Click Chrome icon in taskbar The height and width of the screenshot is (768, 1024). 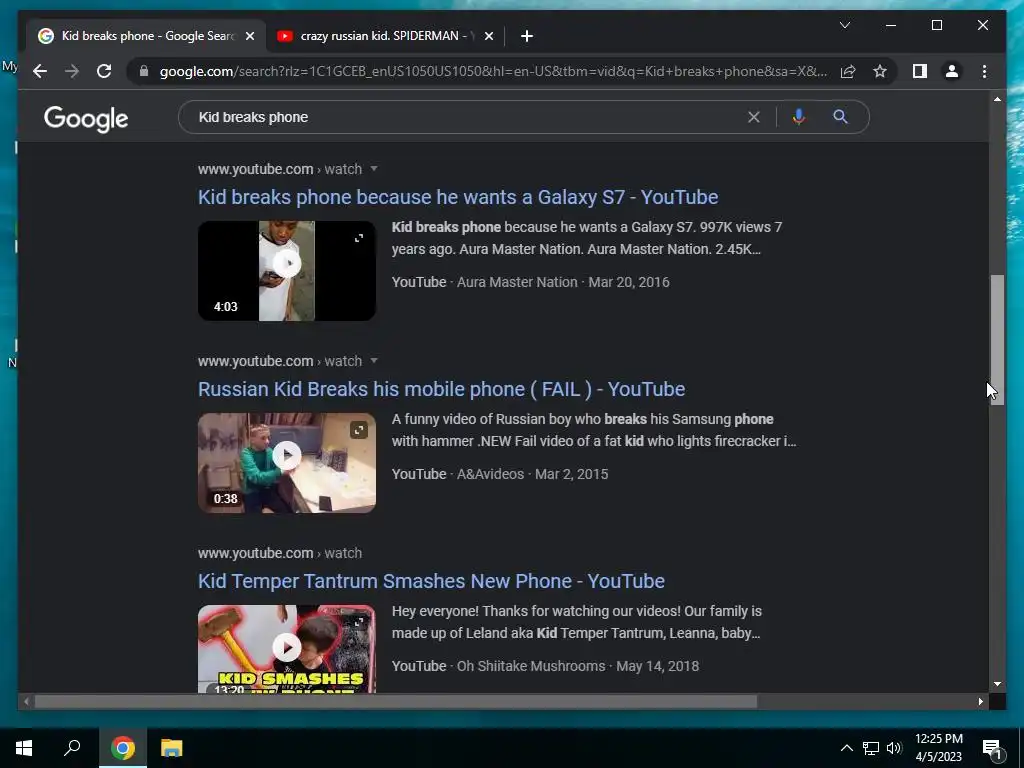(123, 748)
